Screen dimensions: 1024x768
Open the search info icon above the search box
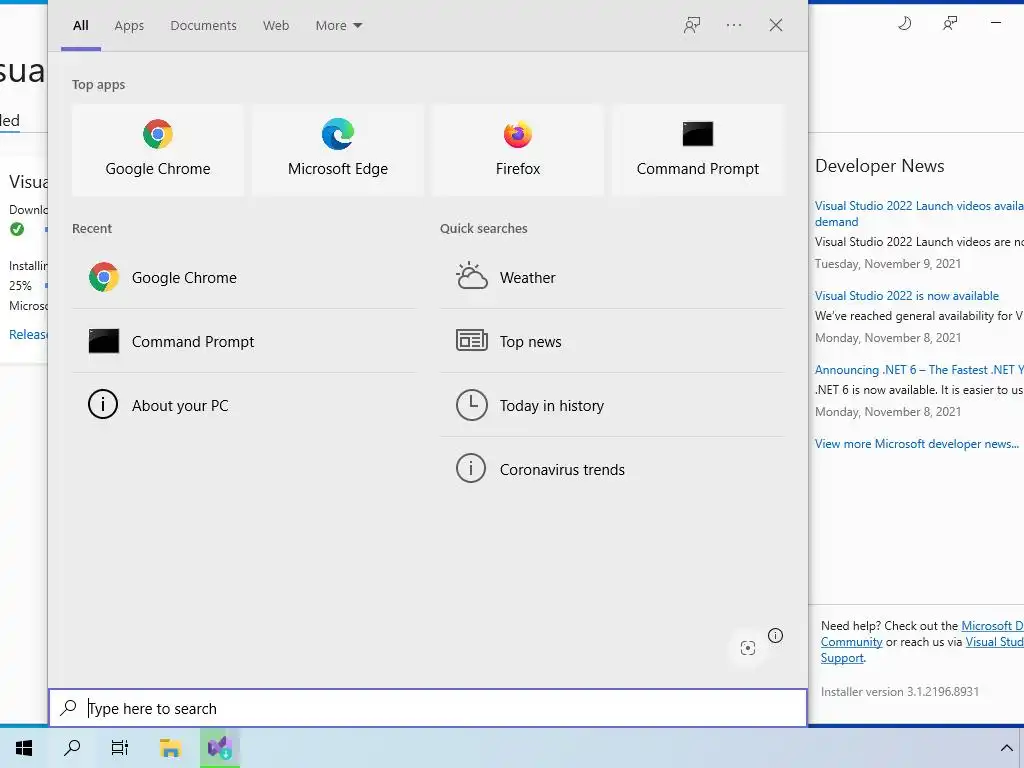(x=775, y=635)
